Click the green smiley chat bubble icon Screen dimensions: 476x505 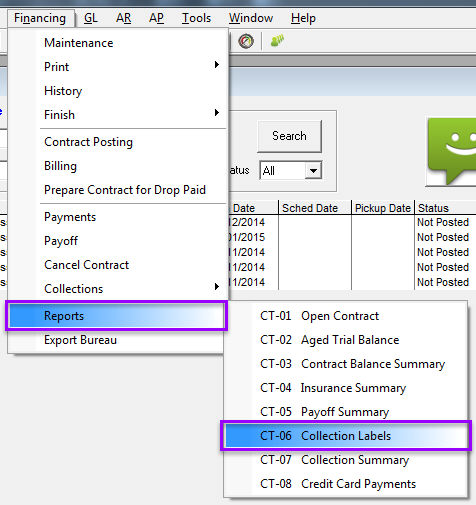(452, 151)
